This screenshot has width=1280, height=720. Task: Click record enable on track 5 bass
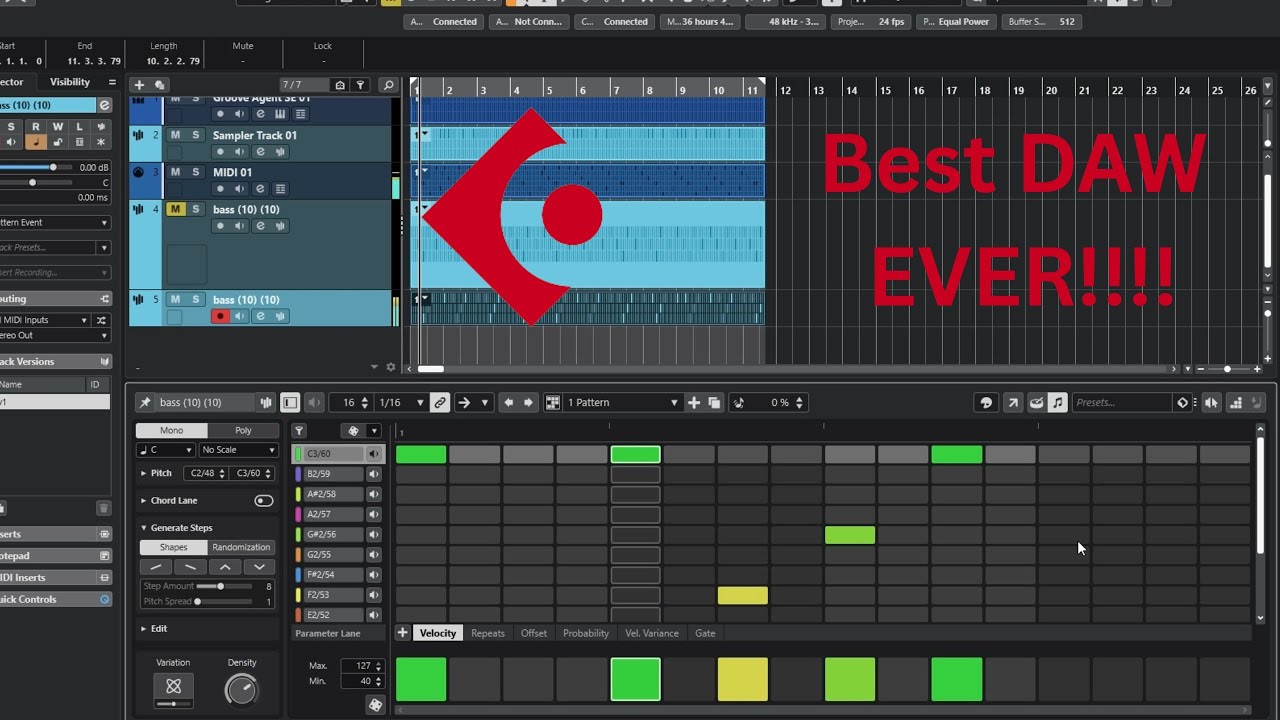coord(220,316)
